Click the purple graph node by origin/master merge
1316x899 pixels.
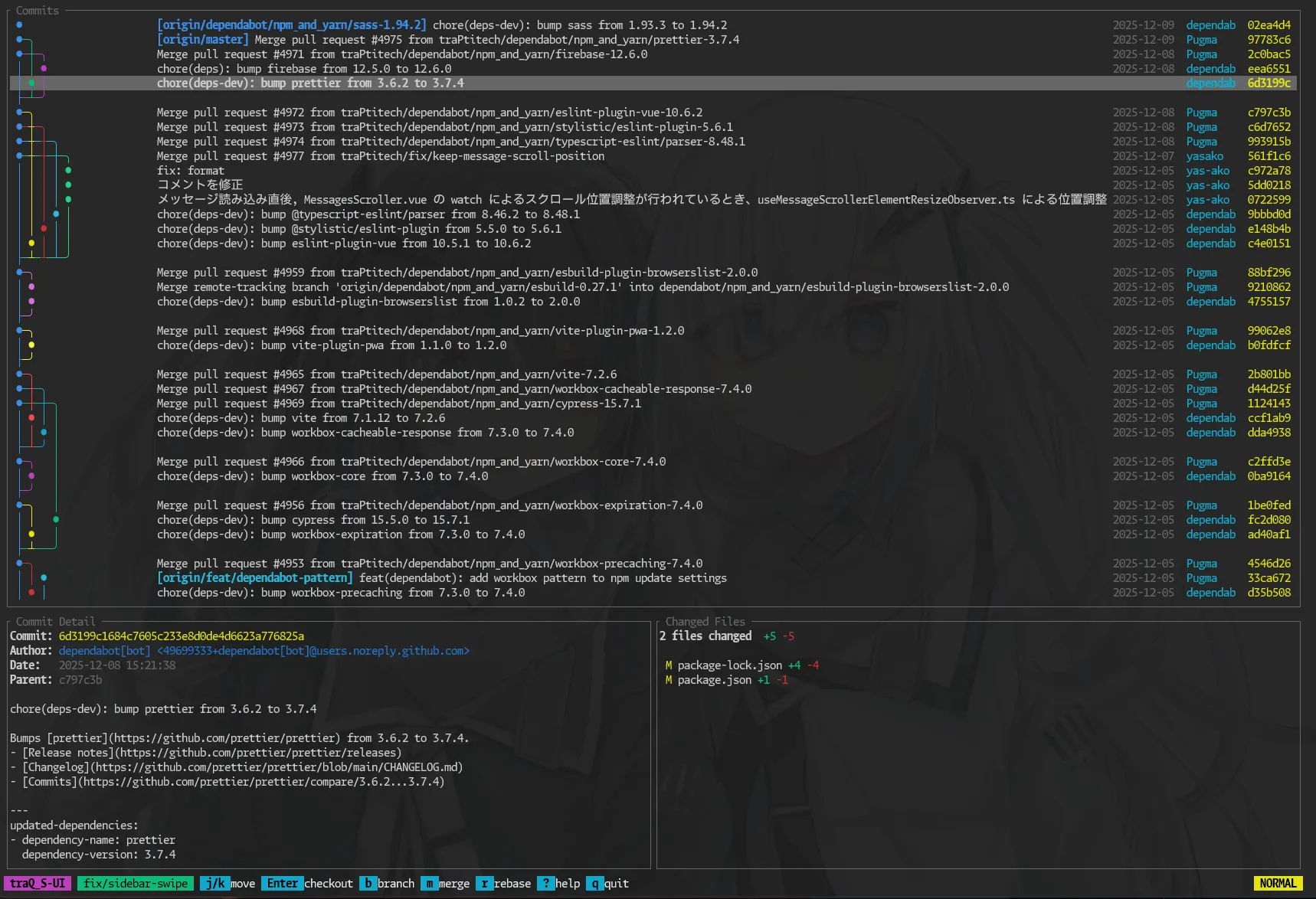(x=44, y=67)
